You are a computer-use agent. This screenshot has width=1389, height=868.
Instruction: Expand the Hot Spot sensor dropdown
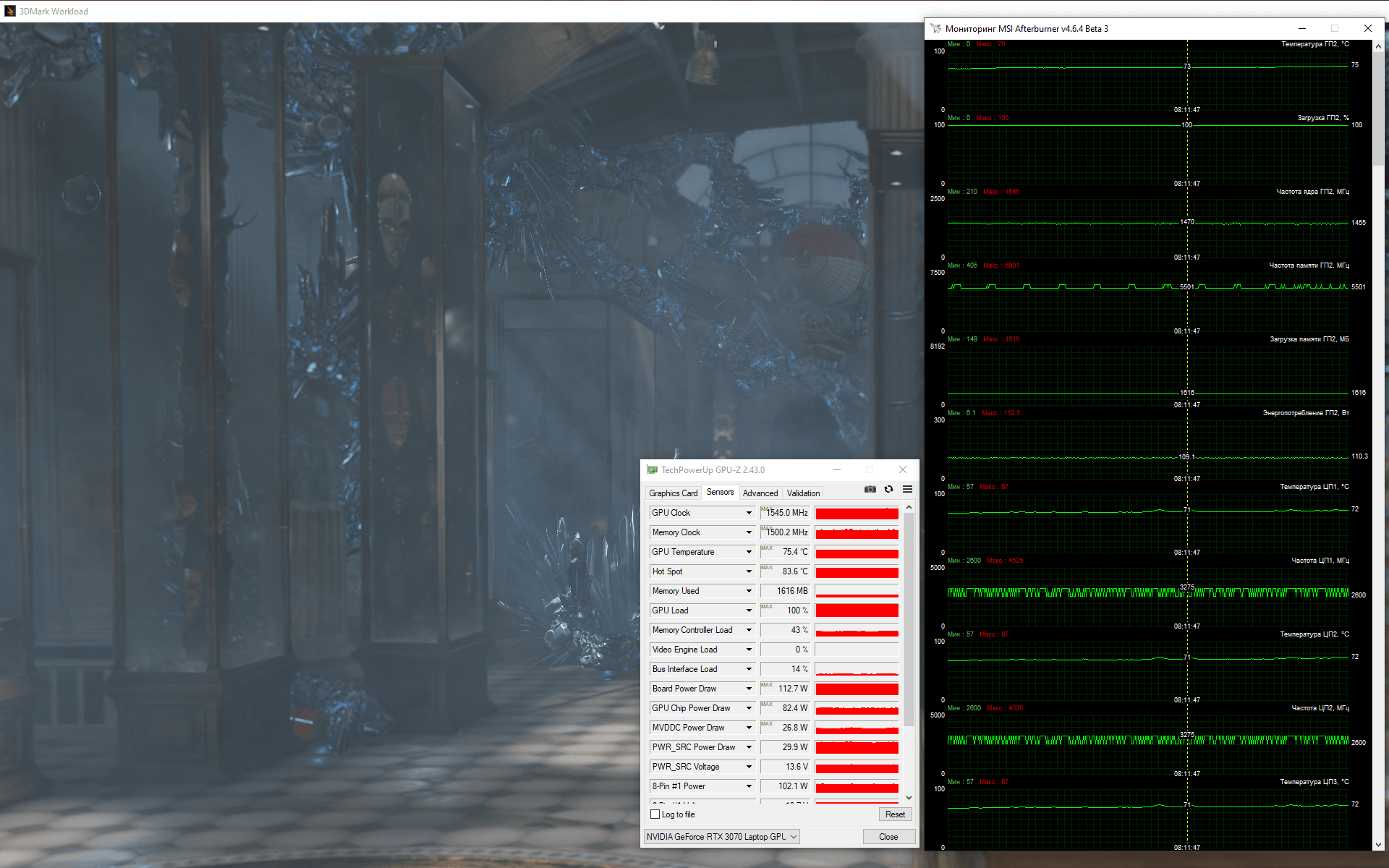click(x=749, y=571)
